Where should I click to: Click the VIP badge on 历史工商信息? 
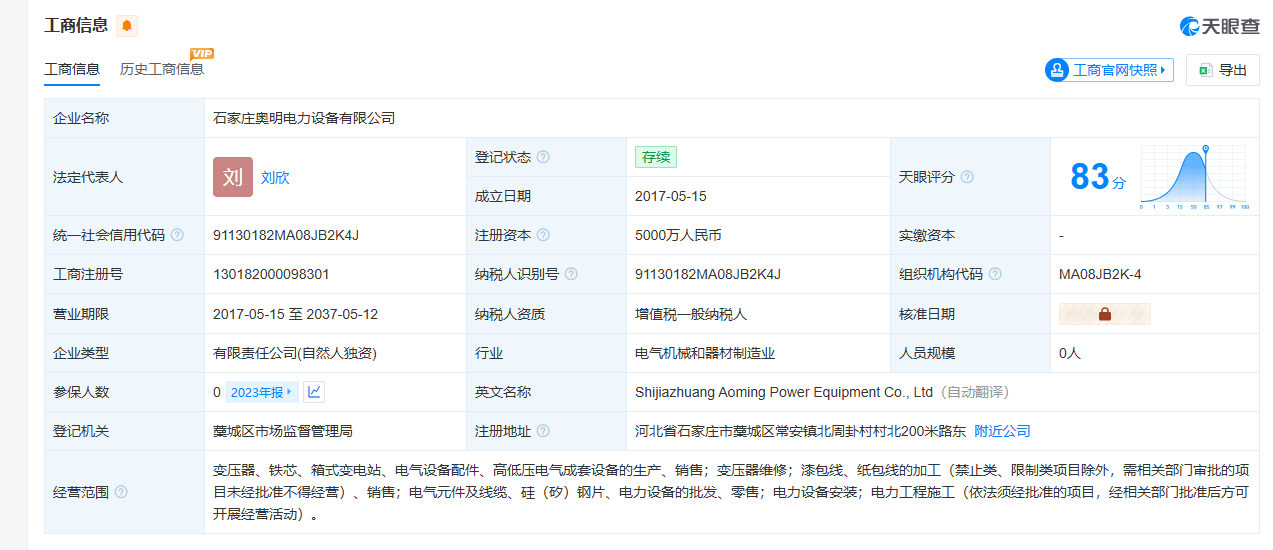[202, 54]
